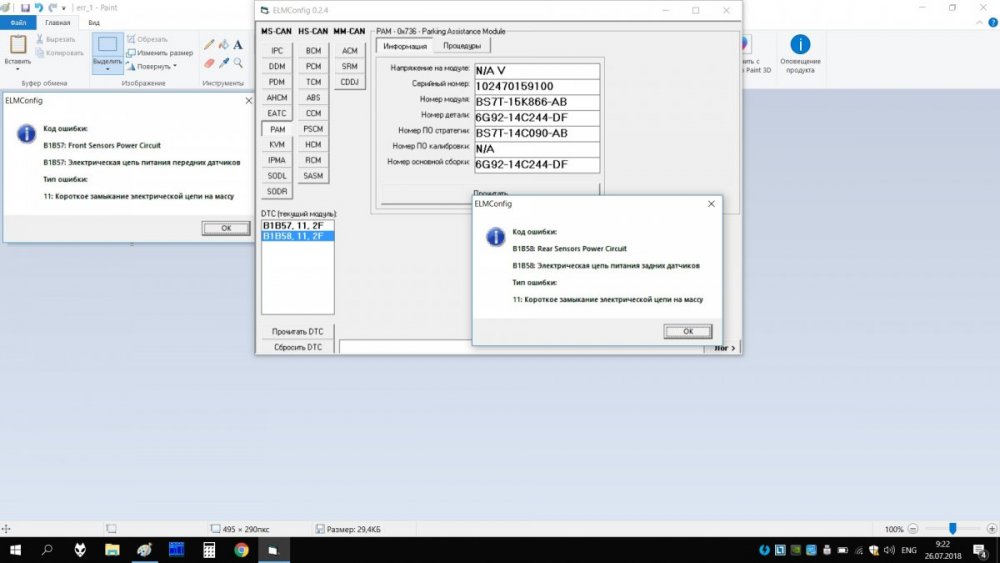Screen dimensions: 1000x563
Task: Click OK in the B1B57 error dialog
Action: pos(226,228)
